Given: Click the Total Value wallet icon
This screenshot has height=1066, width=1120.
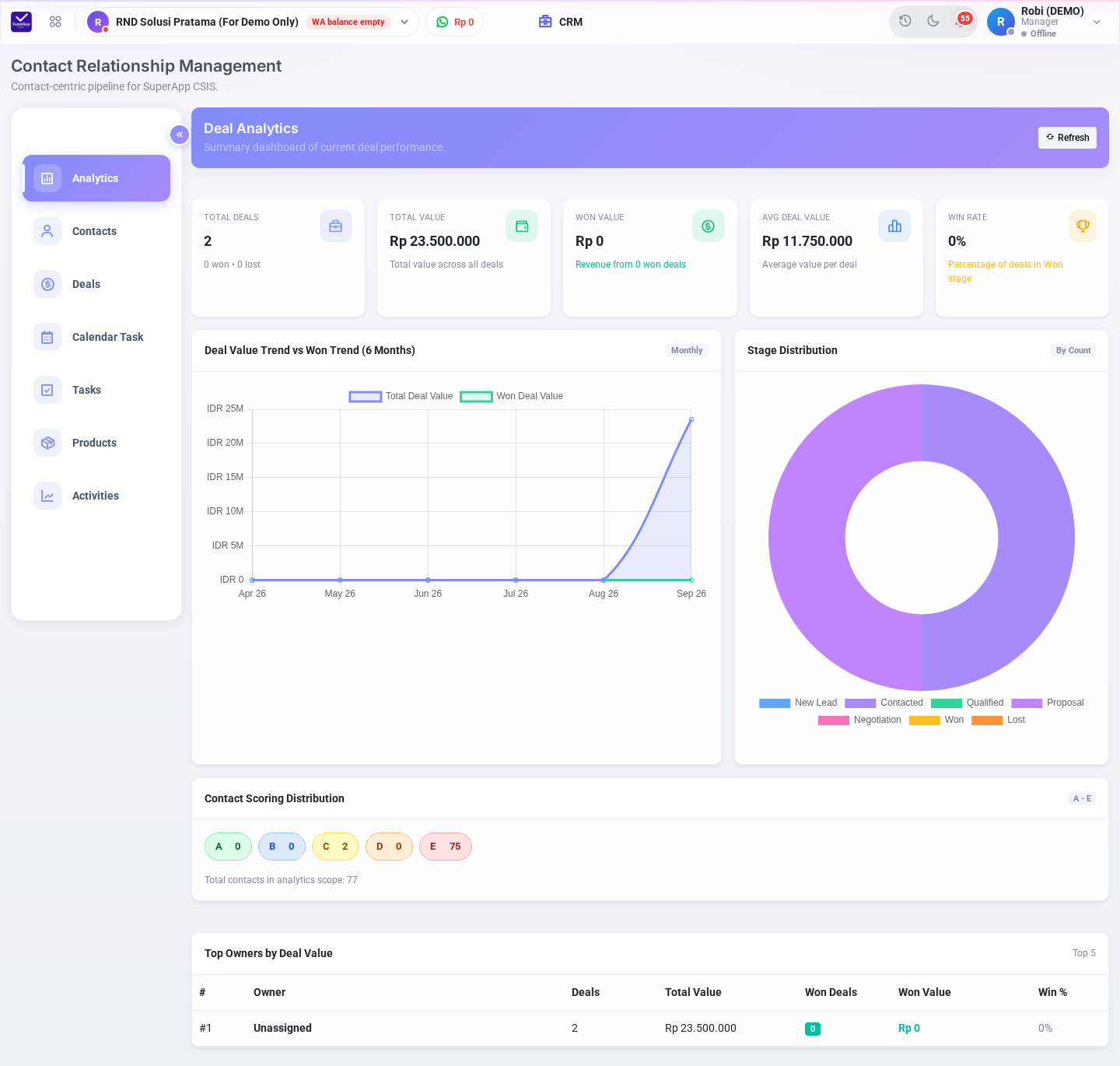Looking at the screenshot, I should [522, 226].
